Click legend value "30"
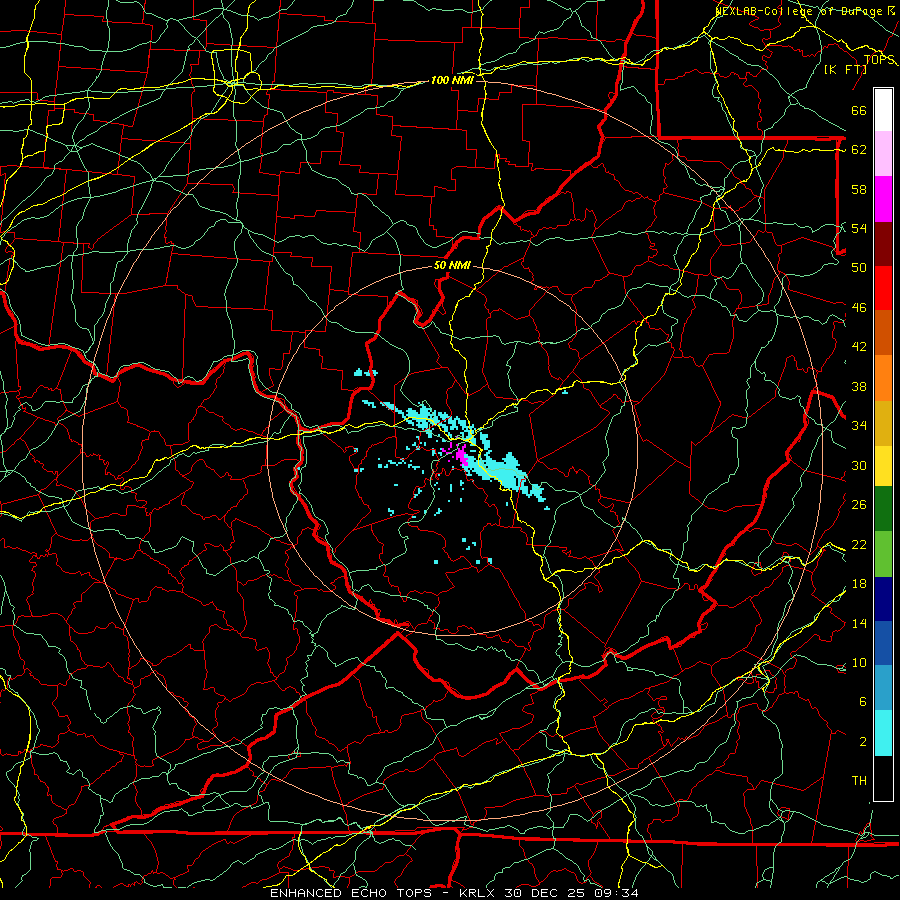 point(859,465)
